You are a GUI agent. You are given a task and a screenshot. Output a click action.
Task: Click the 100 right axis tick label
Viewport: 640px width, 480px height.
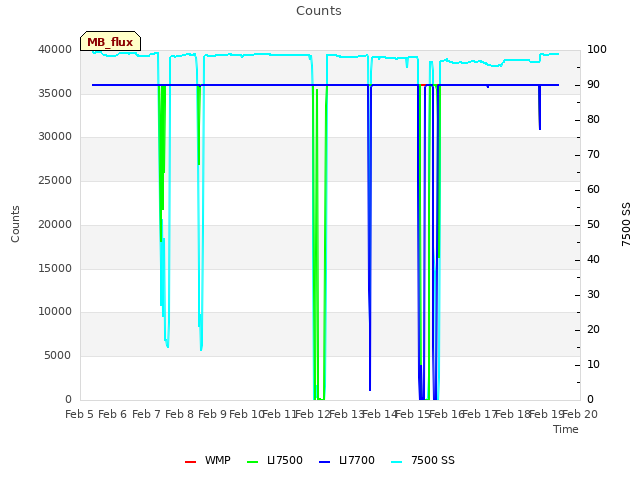click(597, 49)
